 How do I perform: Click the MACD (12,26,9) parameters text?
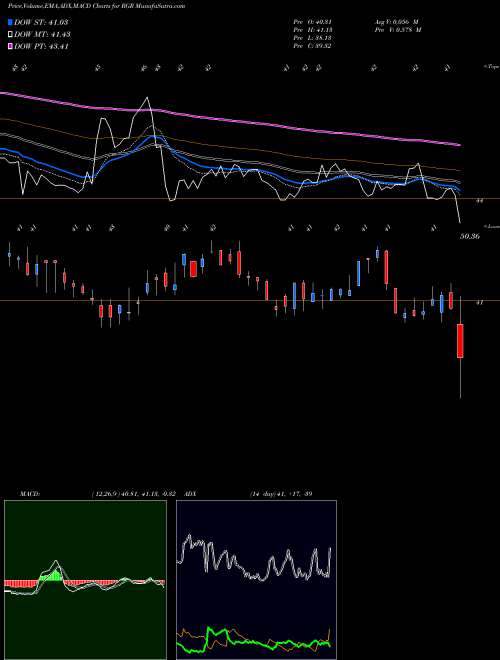click(133, 494)
